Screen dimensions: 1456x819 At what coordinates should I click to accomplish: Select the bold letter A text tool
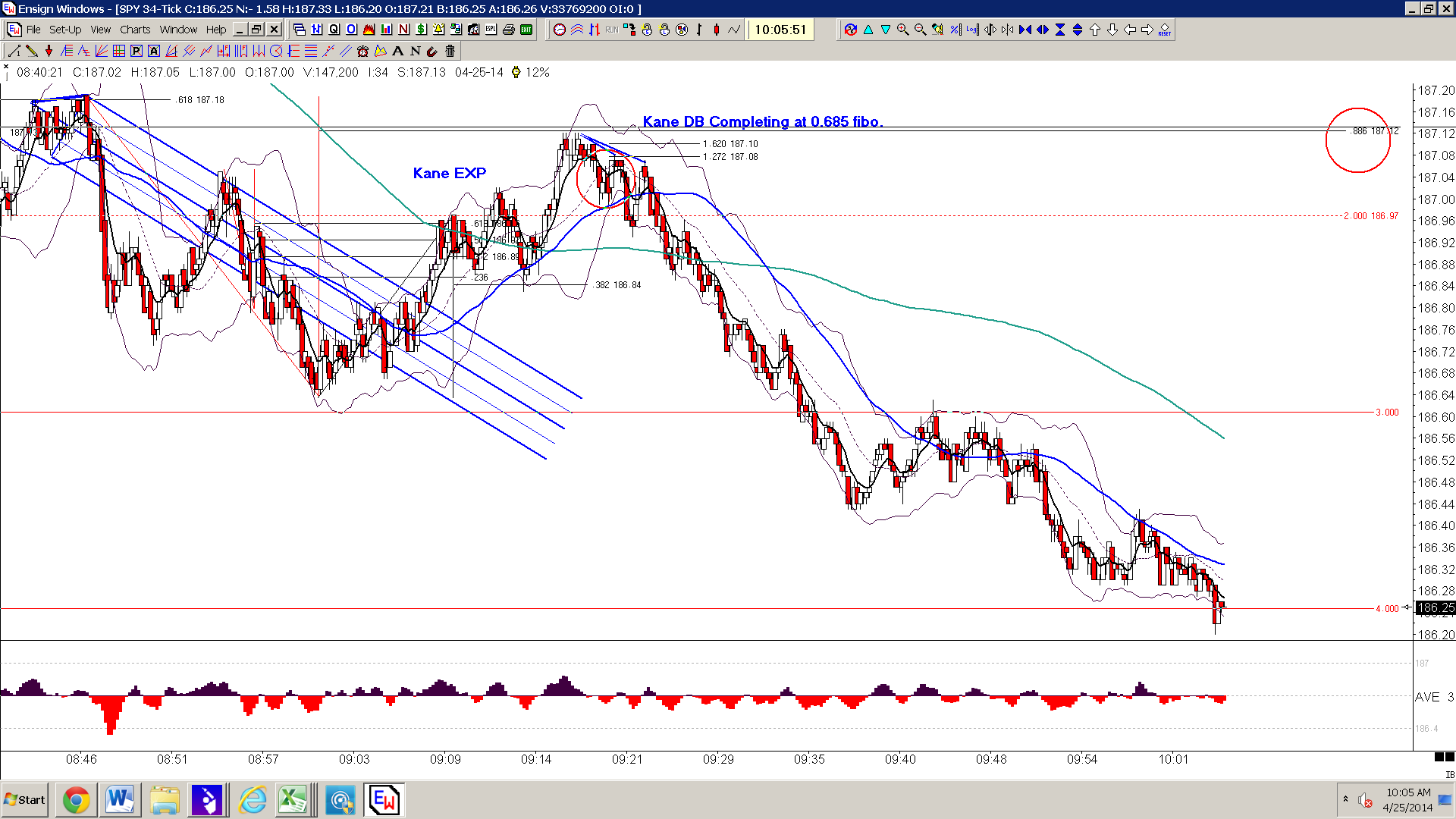[x=397, y=51]
